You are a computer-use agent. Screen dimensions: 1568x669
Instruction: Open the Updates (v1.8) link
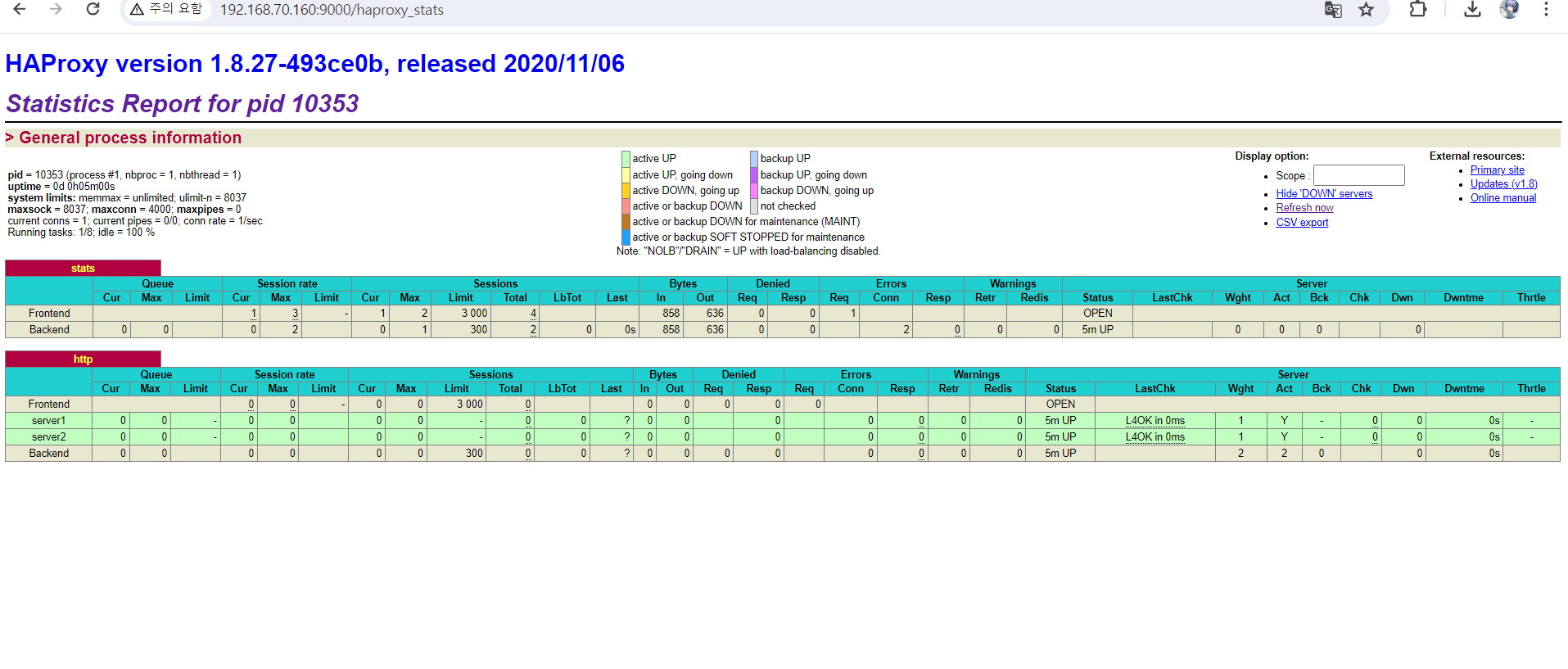coord(1503,184)
